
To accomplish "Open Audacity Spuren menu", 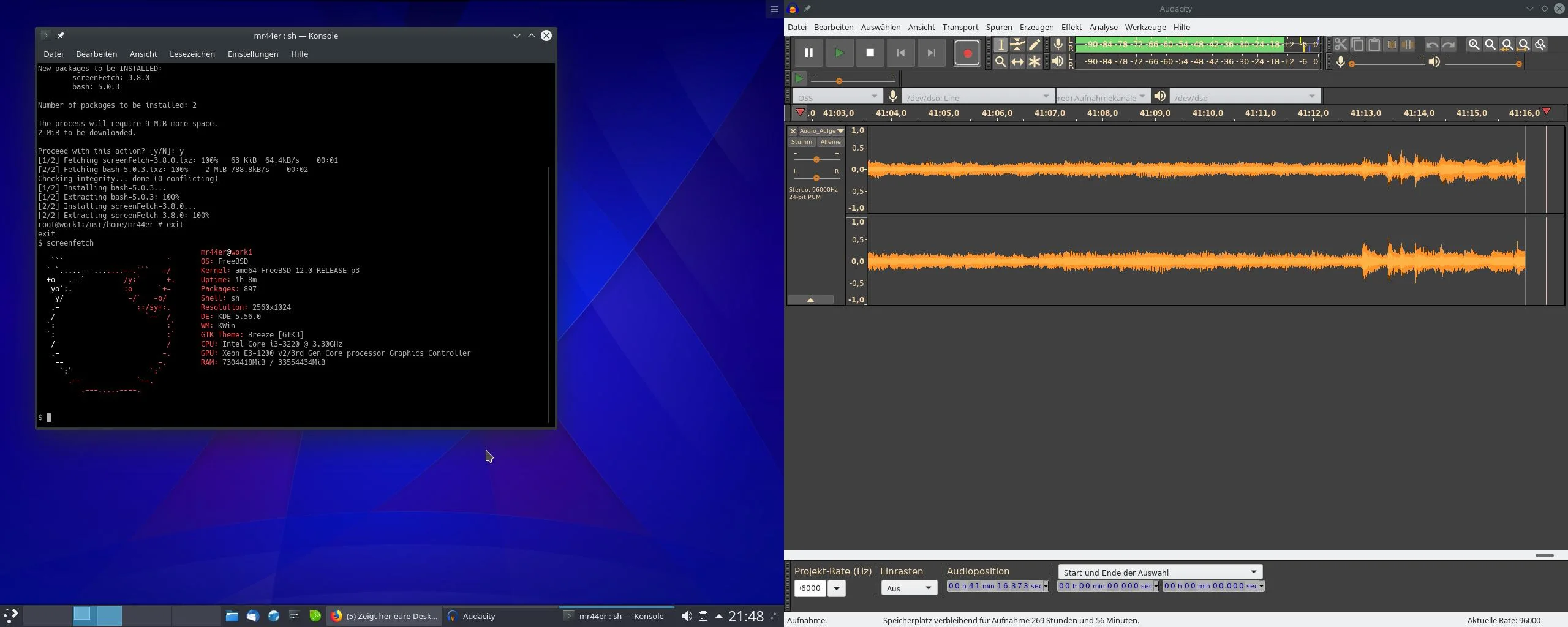I will point(998,28).
